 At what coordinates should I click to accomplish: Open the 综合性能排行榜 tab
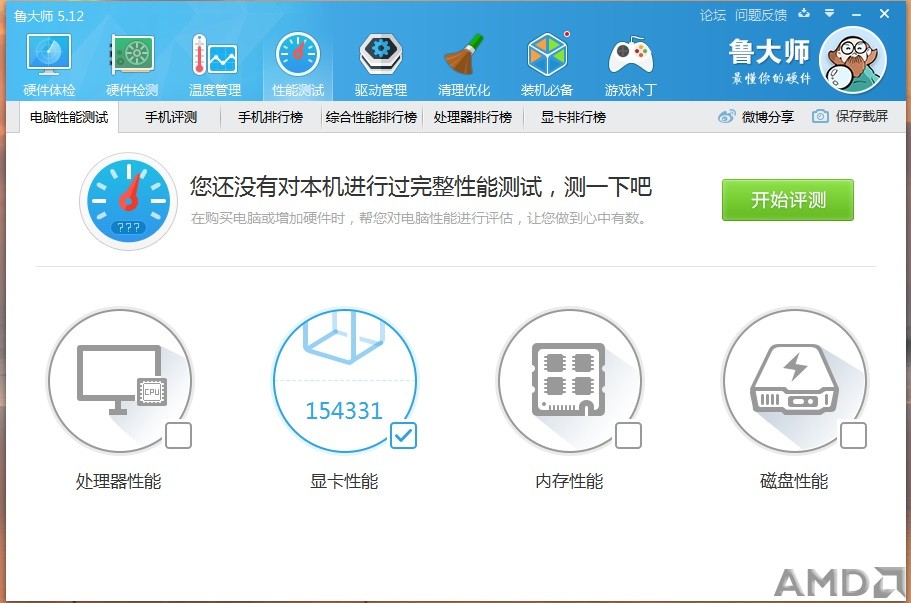tap(371, 117)
